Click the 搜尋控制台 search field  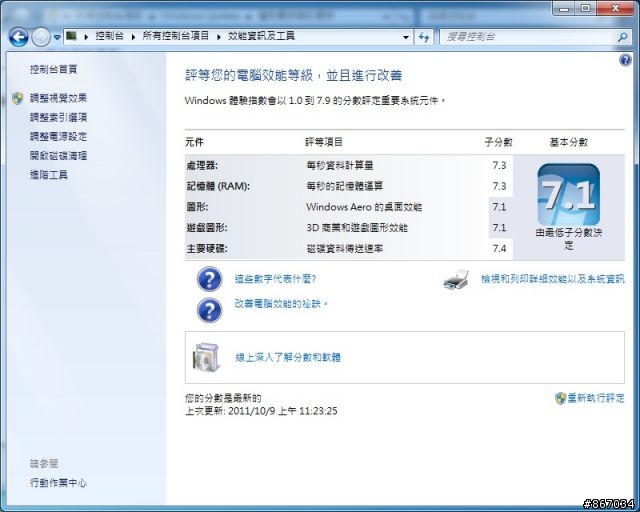pyautogui.click(x=529, y=37)
